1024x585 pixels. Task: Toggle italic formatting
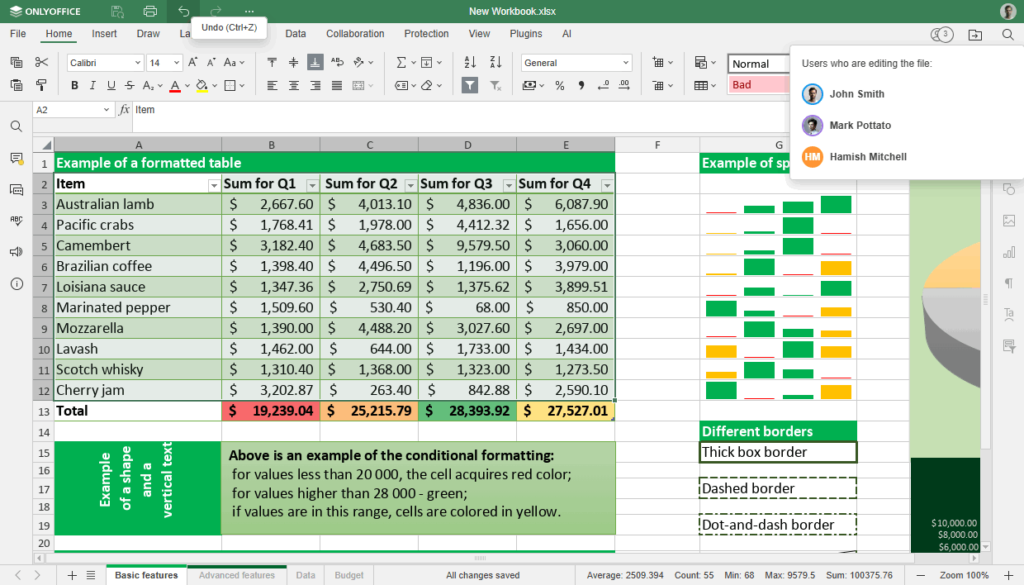[x=93, y=85]
